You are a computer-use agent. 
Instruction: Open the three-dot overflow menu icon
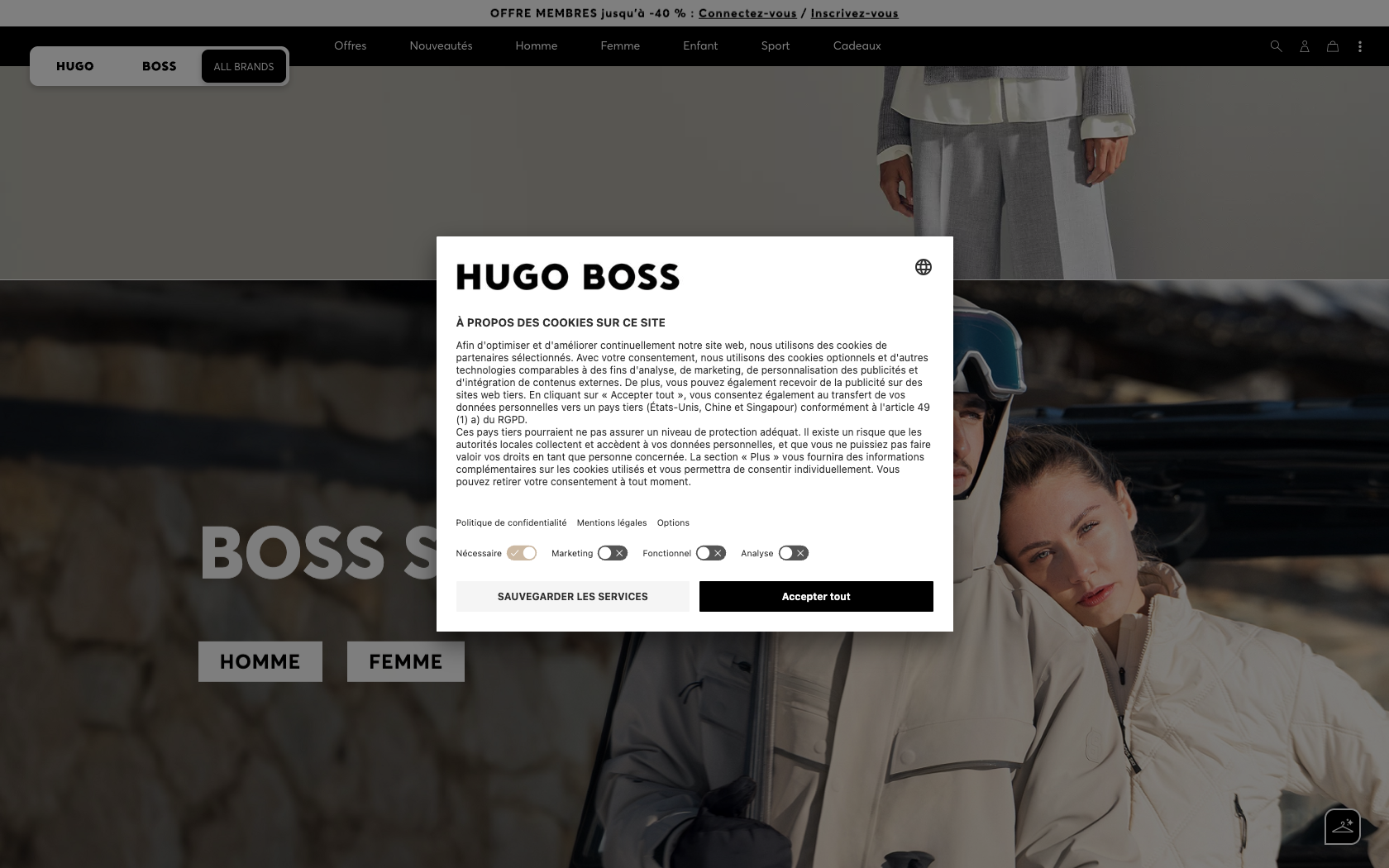tap(1359, 46)
